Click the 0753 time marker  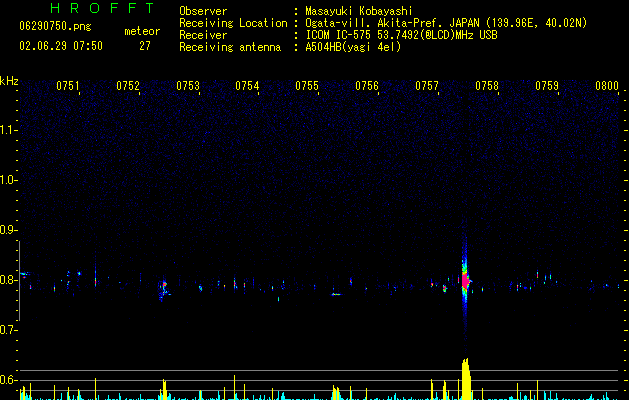[188, 86]
